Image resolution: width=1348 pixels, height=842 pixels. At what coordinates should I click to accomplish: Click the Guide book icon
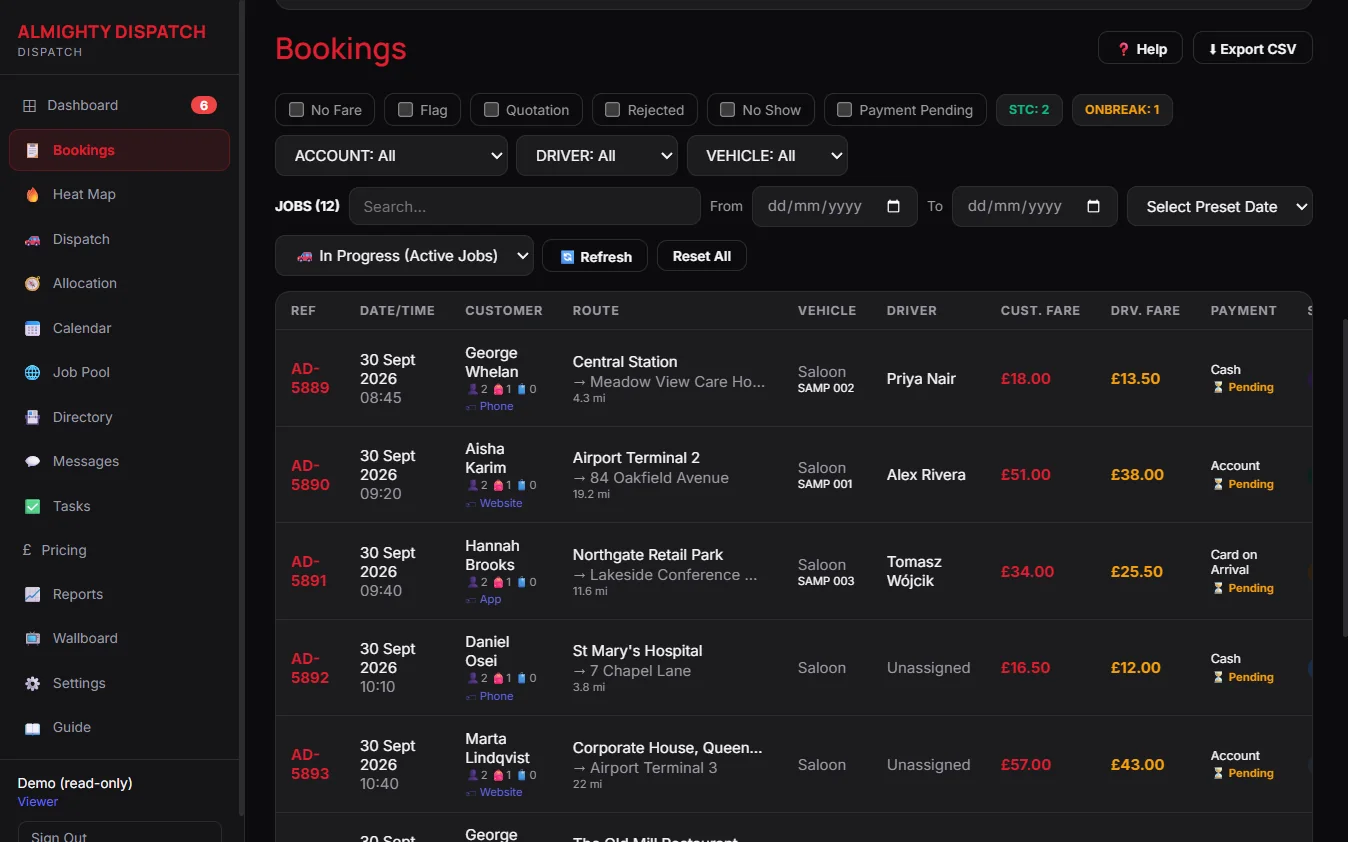pos(33,727)
